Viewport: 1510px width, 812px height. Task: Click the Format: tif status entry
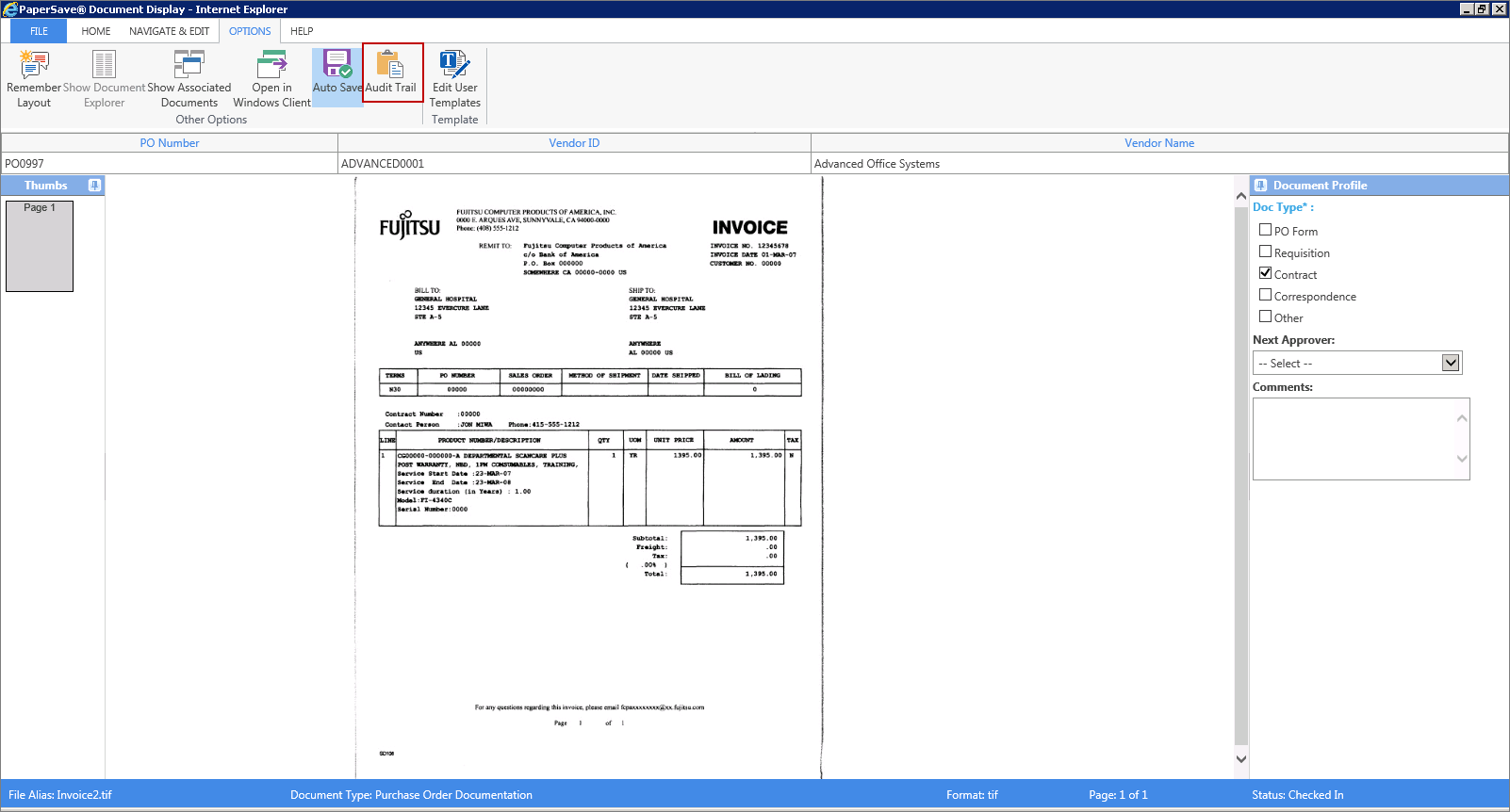[972, 795]
